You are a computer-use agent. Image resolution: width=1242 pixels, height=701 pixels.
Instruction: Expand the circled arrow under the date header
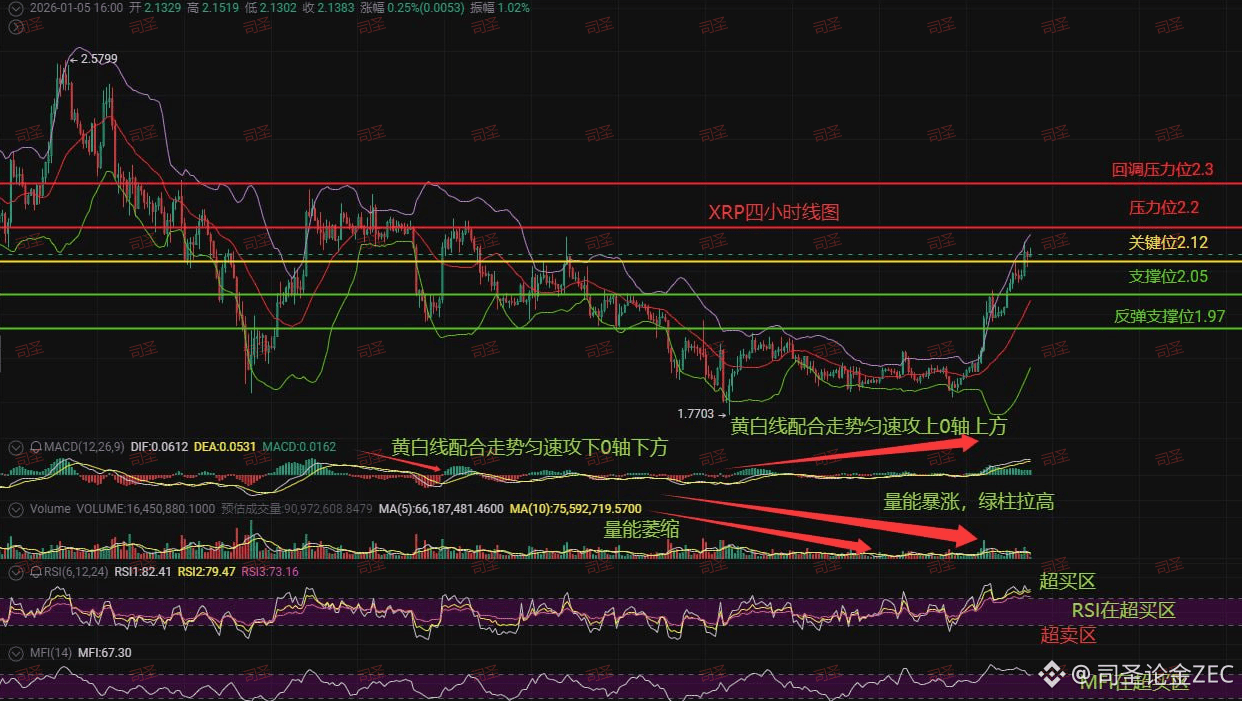15,25
